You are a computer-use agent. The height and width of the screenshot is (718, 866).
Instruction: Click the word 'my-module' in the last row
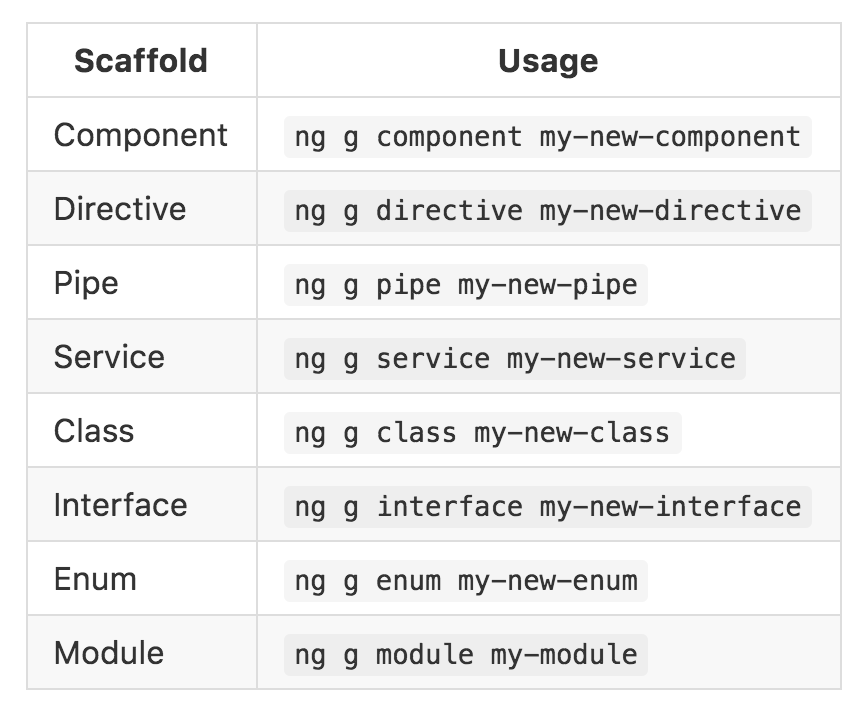(x=563, y=654)
